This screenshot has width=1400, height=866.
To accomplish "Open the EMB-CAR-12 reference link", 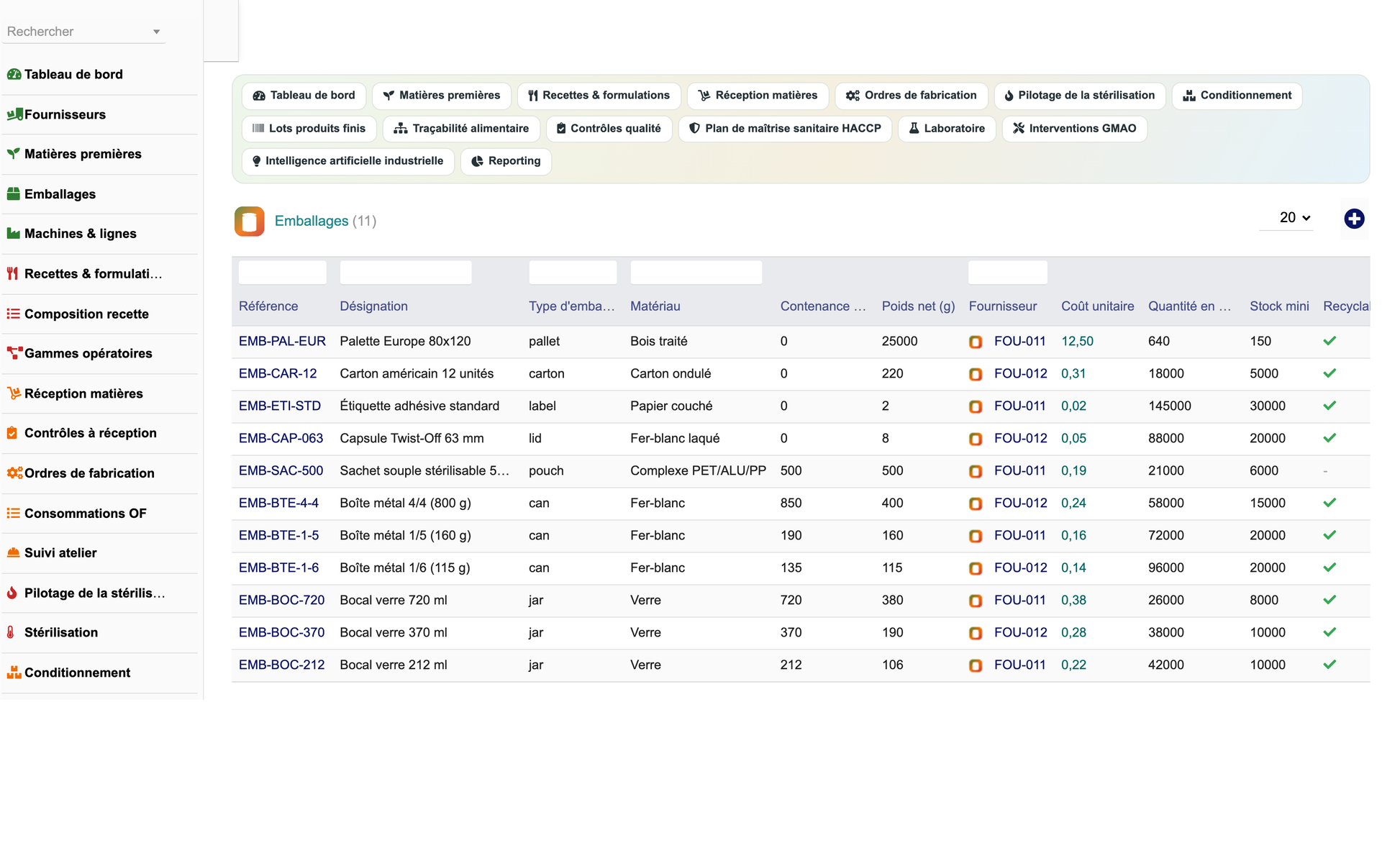I will pyautogui.click(x=278, y=373).
